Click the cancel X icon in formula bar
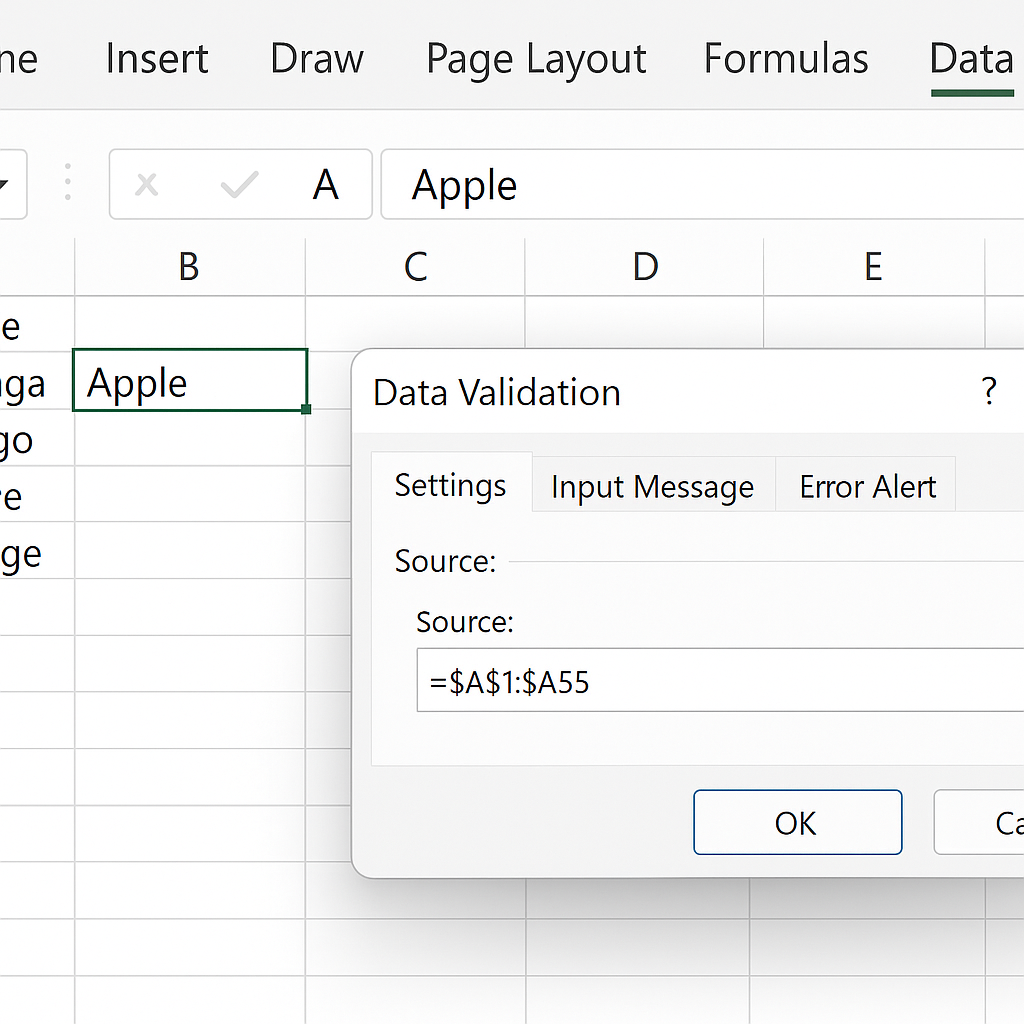This screenshot has width=1024, height=1024. tap(147, 185)
